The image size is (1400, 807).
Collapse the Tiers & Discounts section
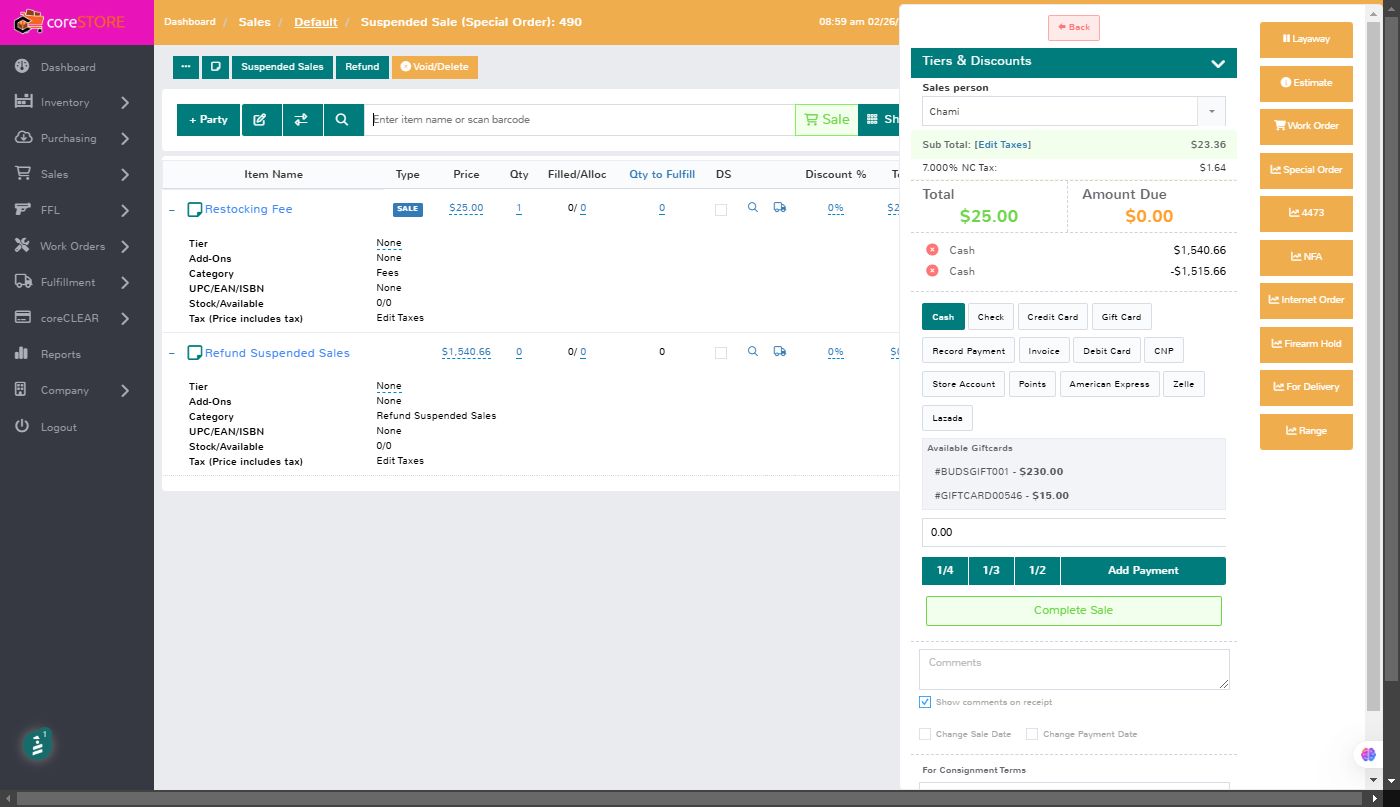click(x=1218, y=62)
